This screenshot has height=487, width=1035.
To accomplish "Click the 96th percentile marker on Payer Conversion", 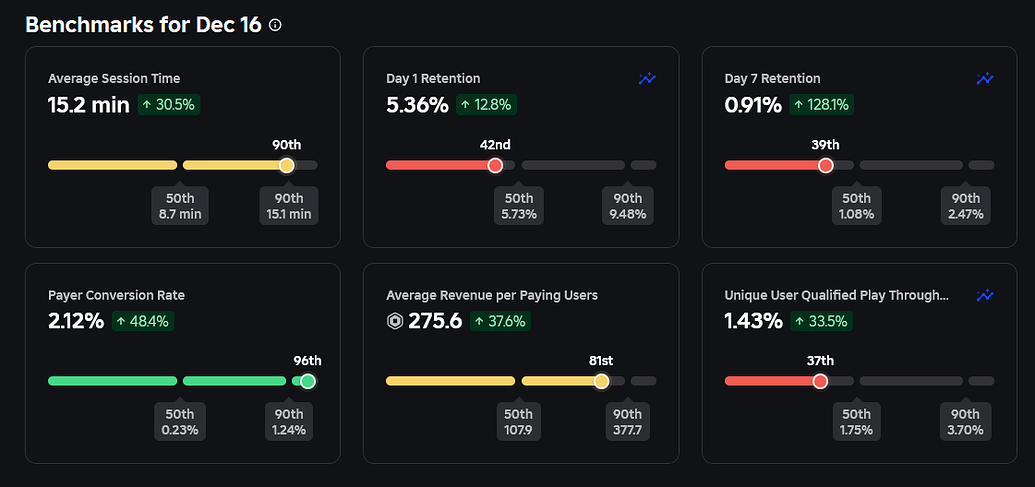I will [308, 381].
